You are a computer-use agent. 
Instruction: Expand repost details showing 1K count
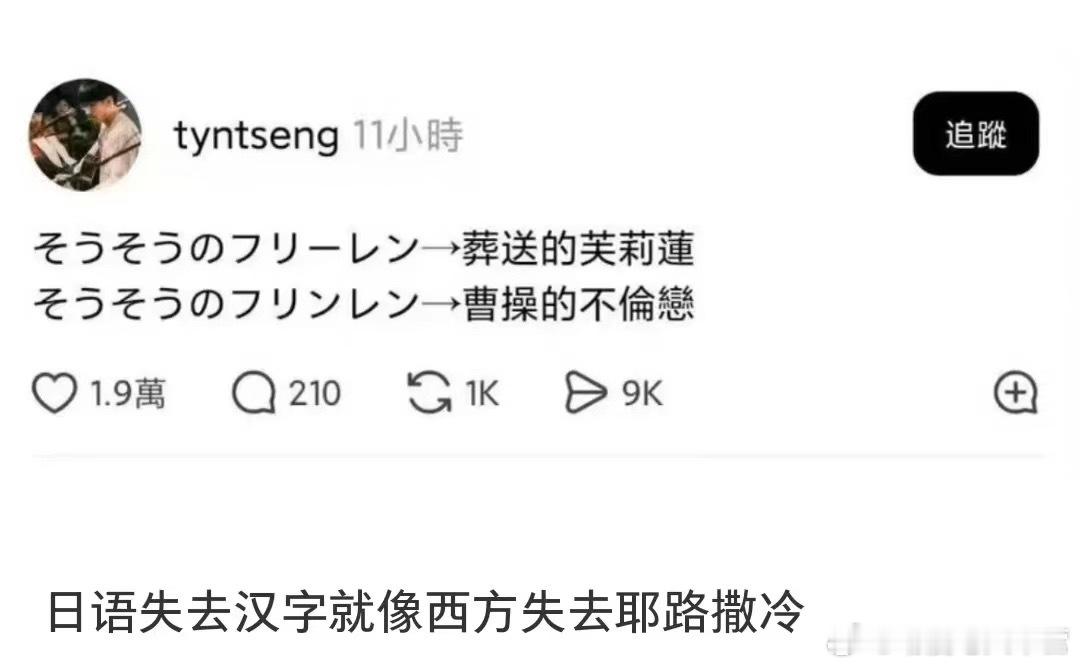tap(482, 393)
